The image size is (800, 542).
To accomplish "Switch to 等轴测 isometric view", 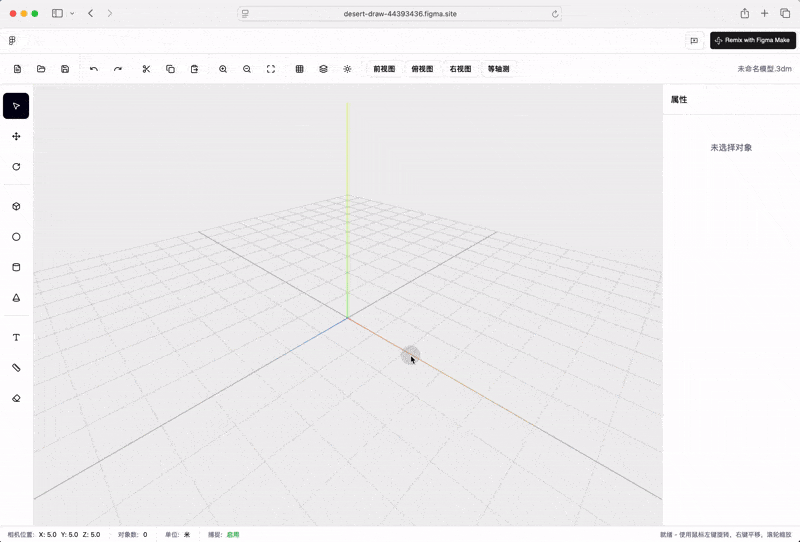I will pyautogui.click(x=498, y=69).
